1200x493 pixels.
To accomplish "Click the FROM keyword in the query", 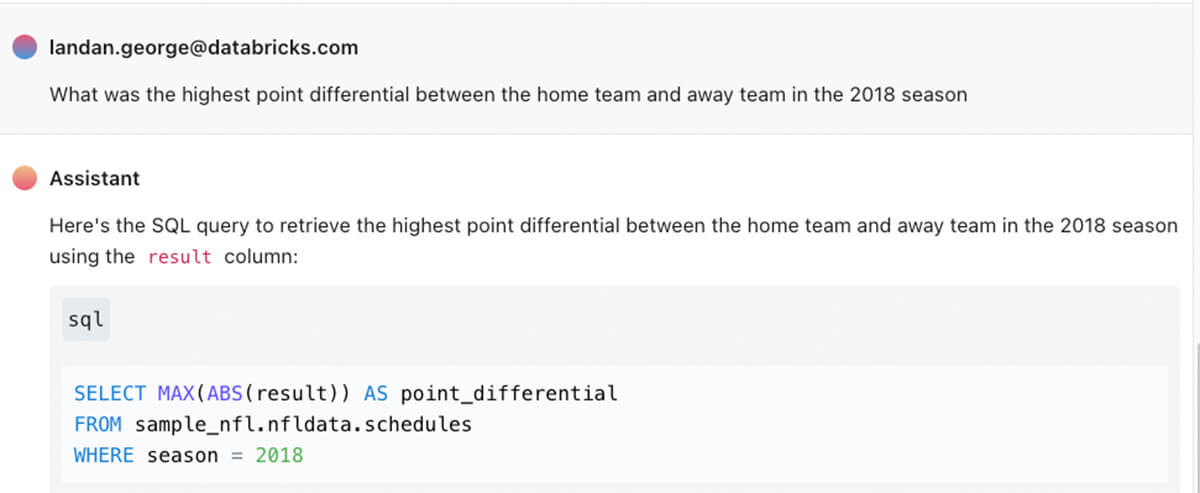I will tap(98, 425).
